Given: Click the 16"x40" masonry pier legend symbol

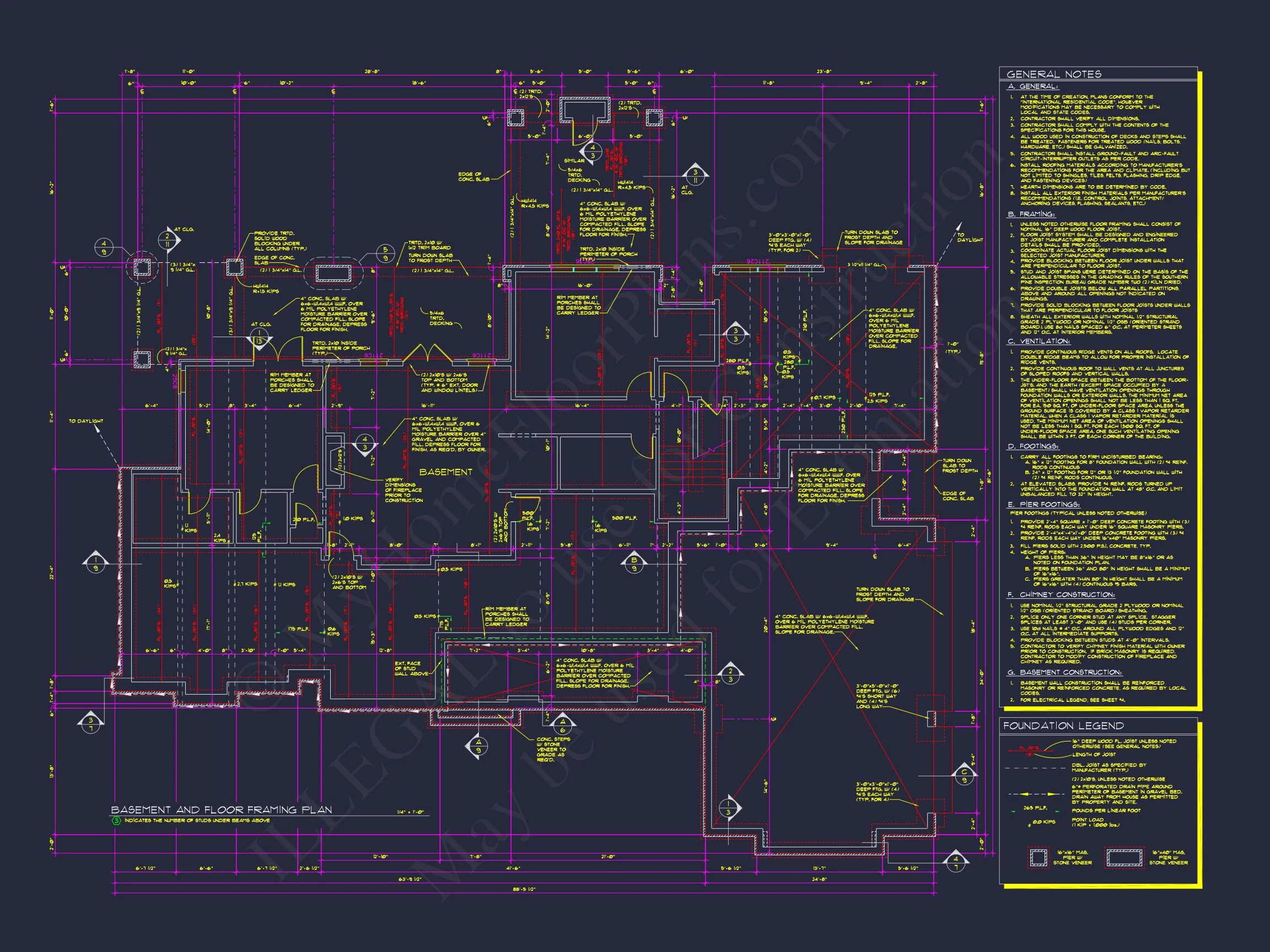Looking at the screenshot, I should pos(1126,858).
